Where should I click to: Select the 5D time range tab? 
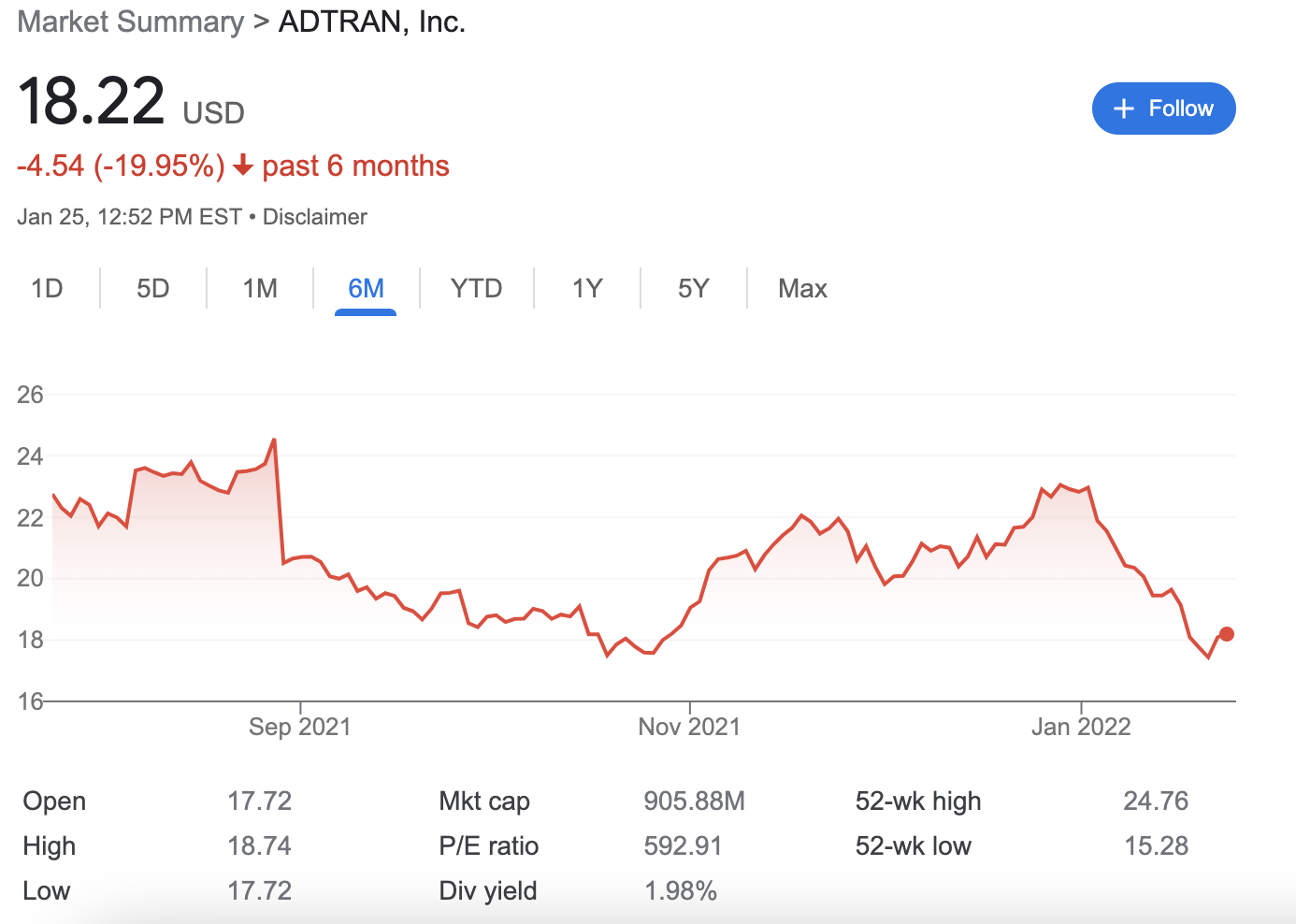[153, 288]
